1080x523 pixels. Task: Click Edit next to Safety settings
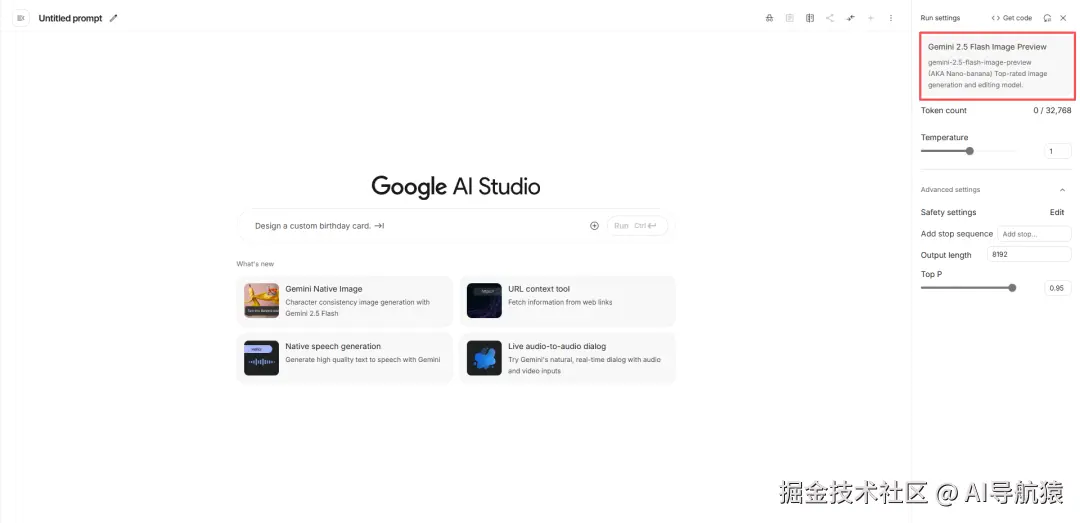[1057, 212]
